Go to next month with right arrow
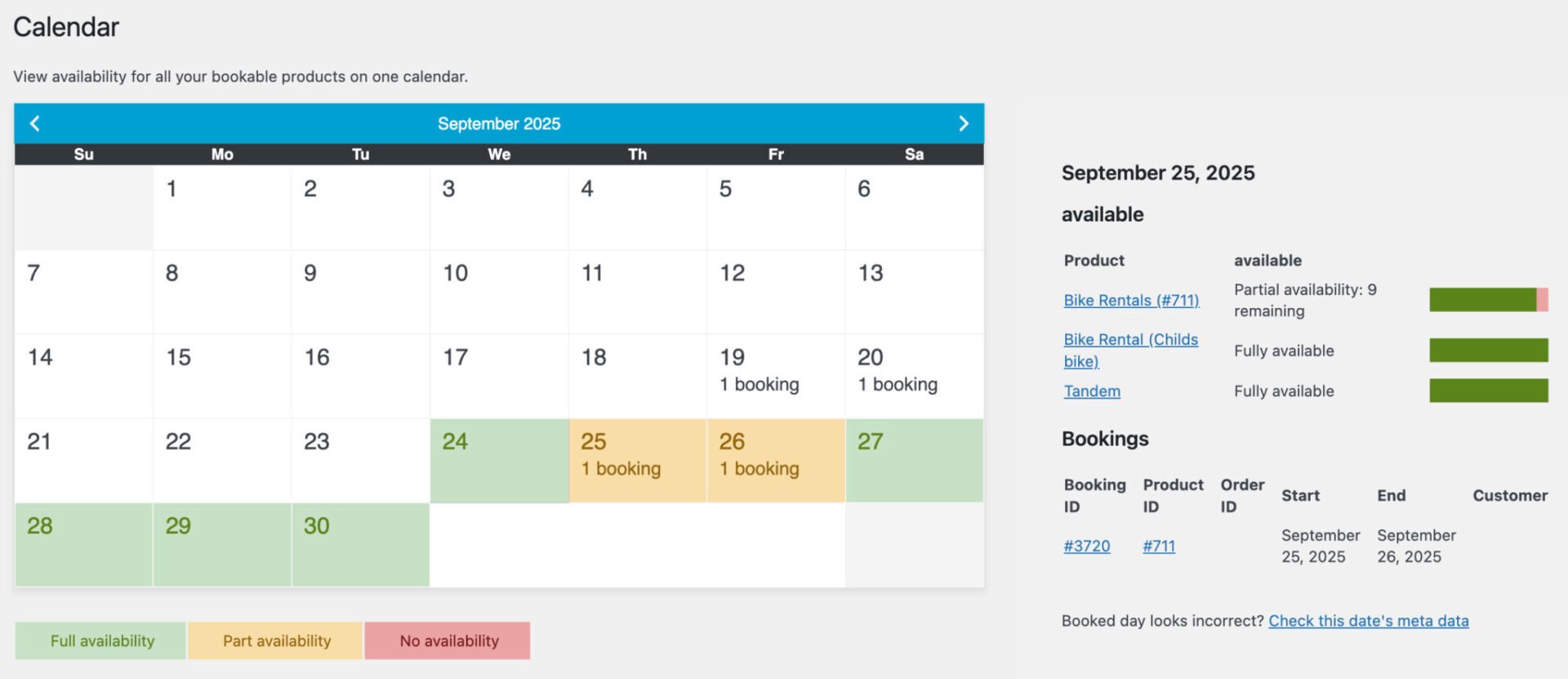 pyautogui.click(x=964, y=123)
